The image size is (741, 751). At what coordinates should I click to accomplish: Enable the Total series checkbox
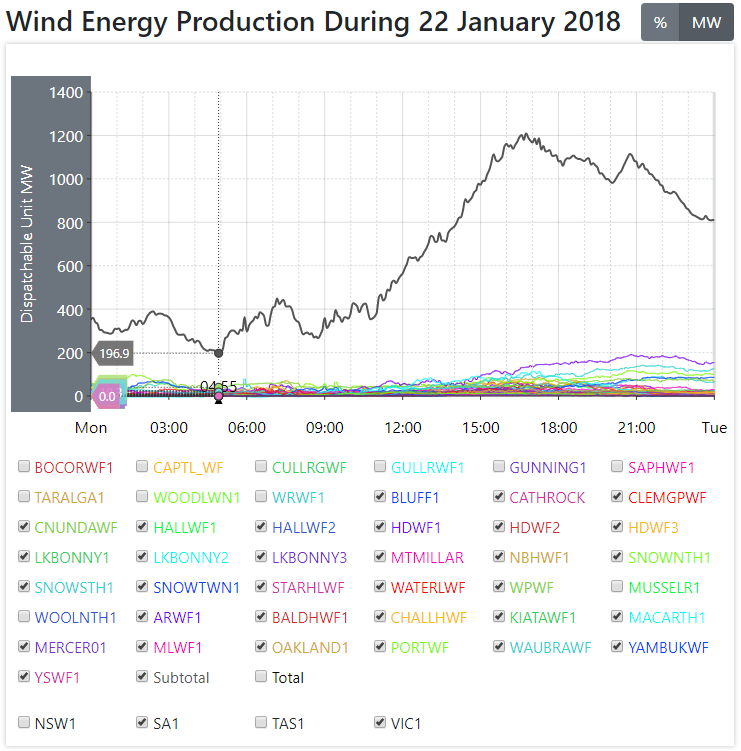(262, 677)
